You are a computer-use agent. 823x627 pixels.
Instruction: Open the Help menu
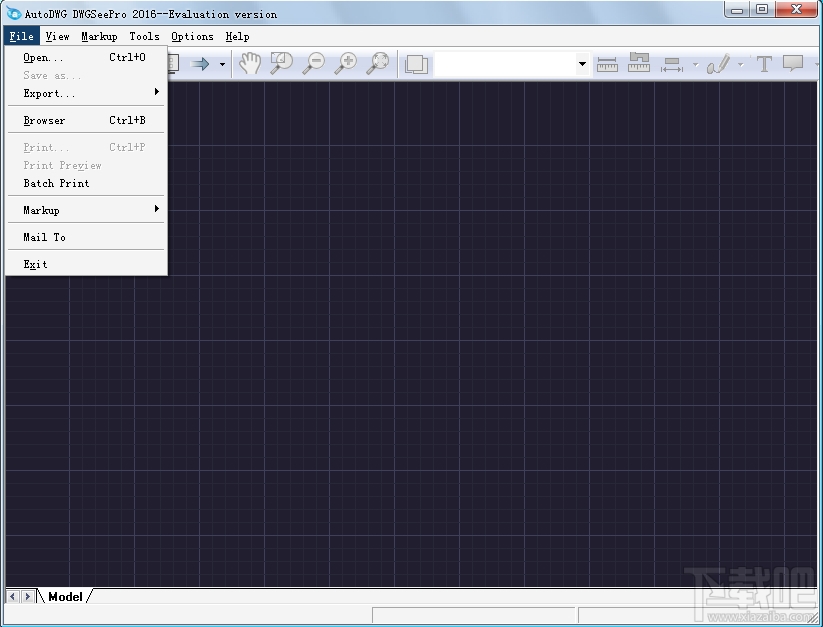(x=237, y=36)
